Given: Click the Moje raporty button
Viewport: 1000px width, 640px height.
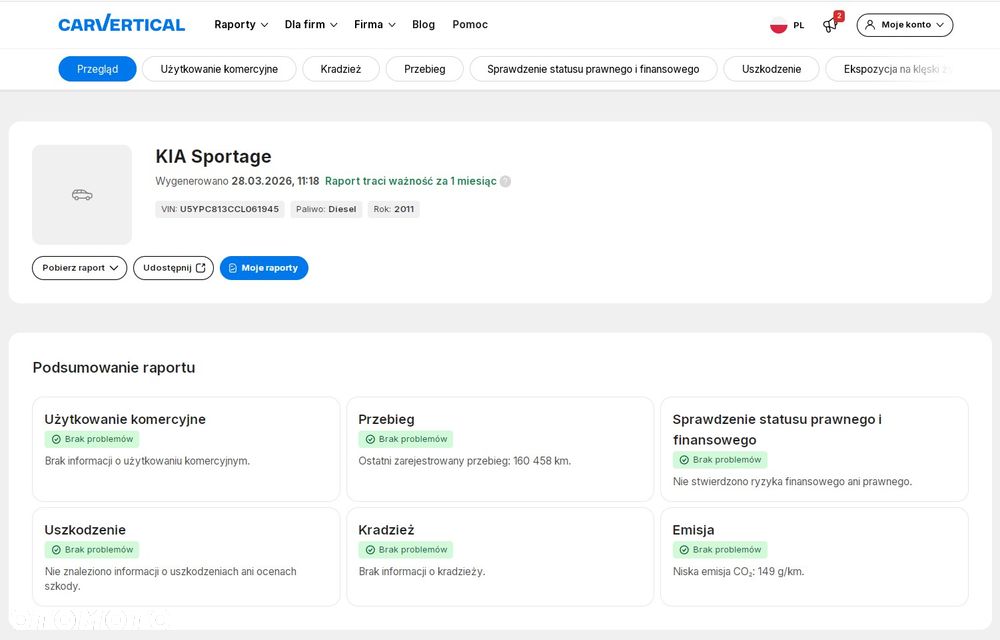Looking at the screenshot, I should (x=264, y=268).
